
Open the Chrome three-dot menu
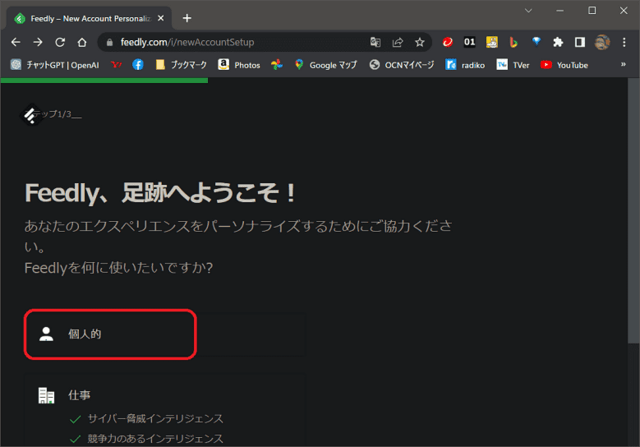(x=624, y=42)
